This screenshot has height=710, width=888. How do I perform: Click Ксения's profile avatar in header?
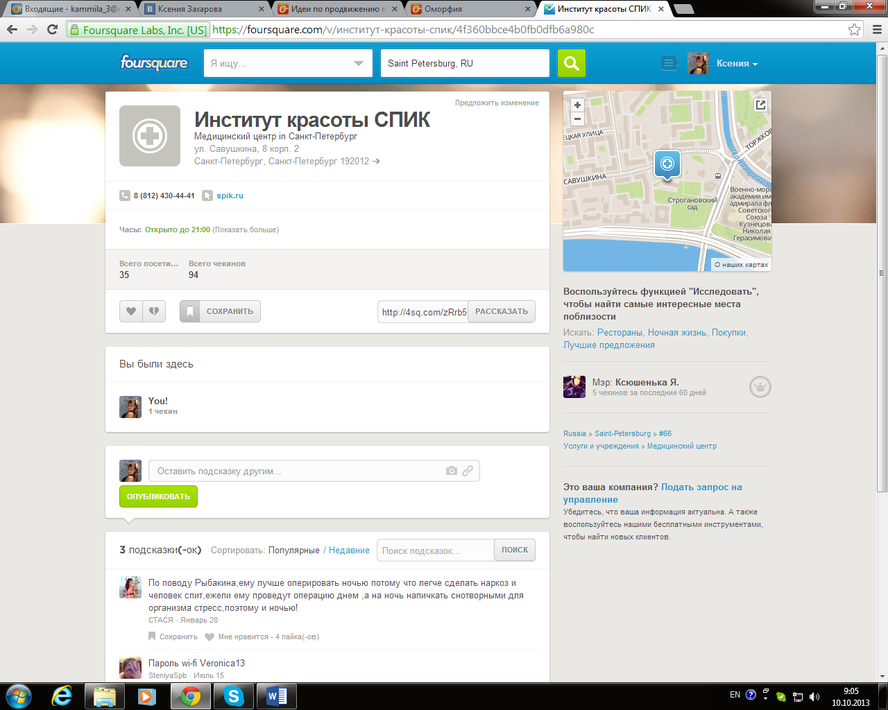coord(698,63)
